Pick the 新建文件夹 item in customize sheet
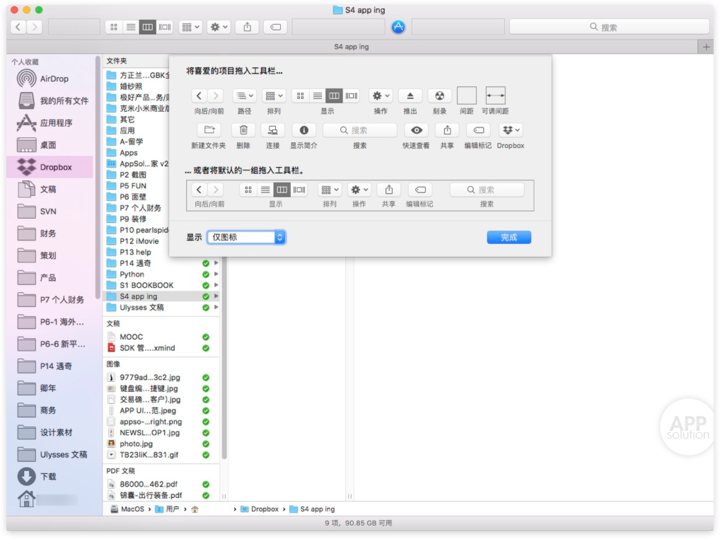 209,130
